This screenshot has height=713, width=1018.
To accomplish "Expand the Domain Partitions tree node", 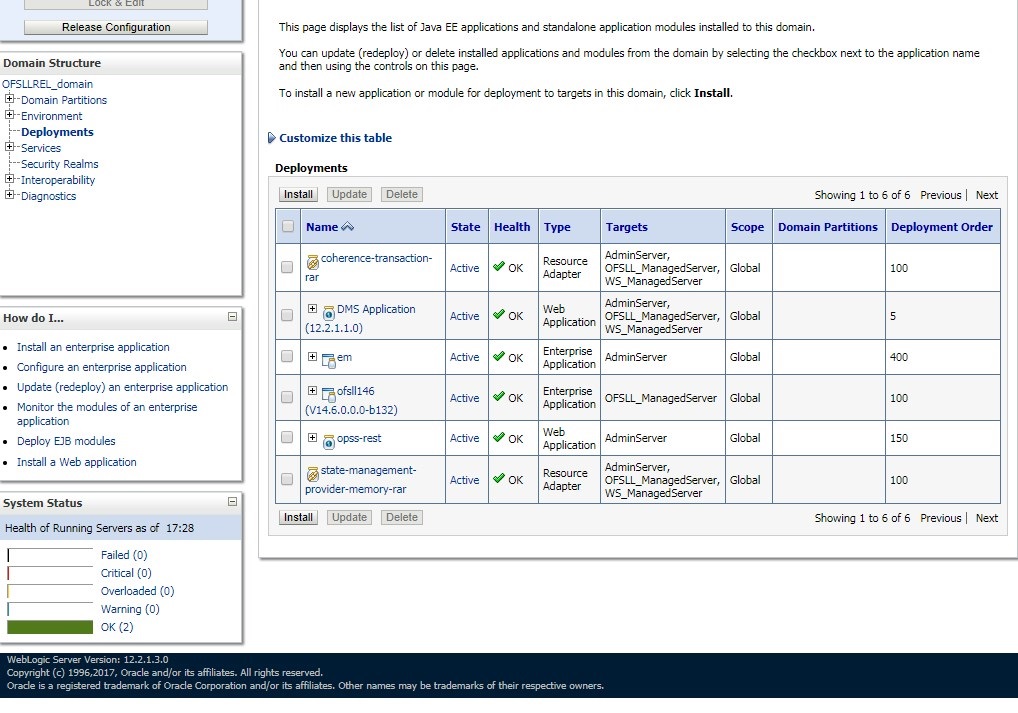I will (x=9, y=99).
